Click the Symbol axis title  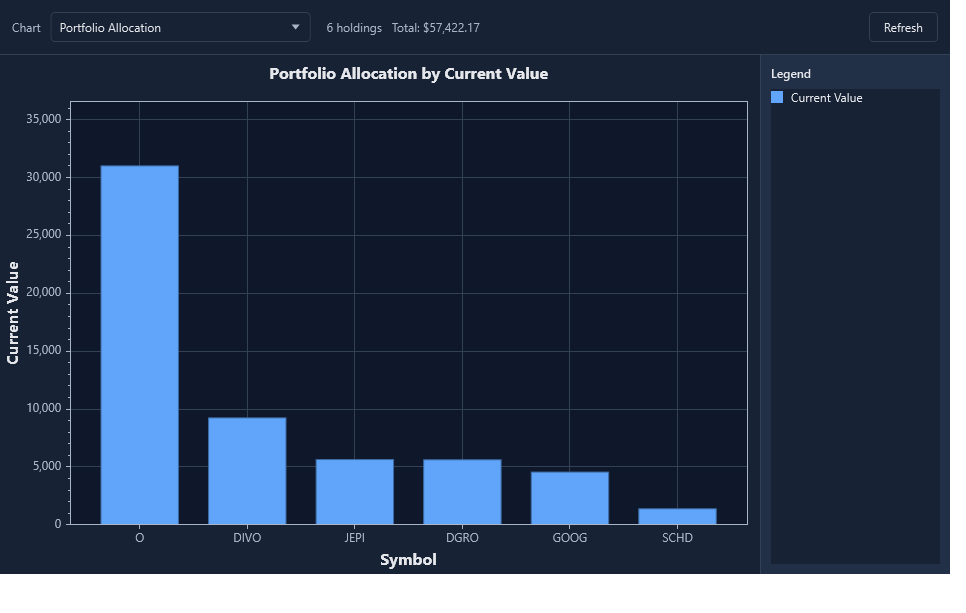click(x=408, y=559)
